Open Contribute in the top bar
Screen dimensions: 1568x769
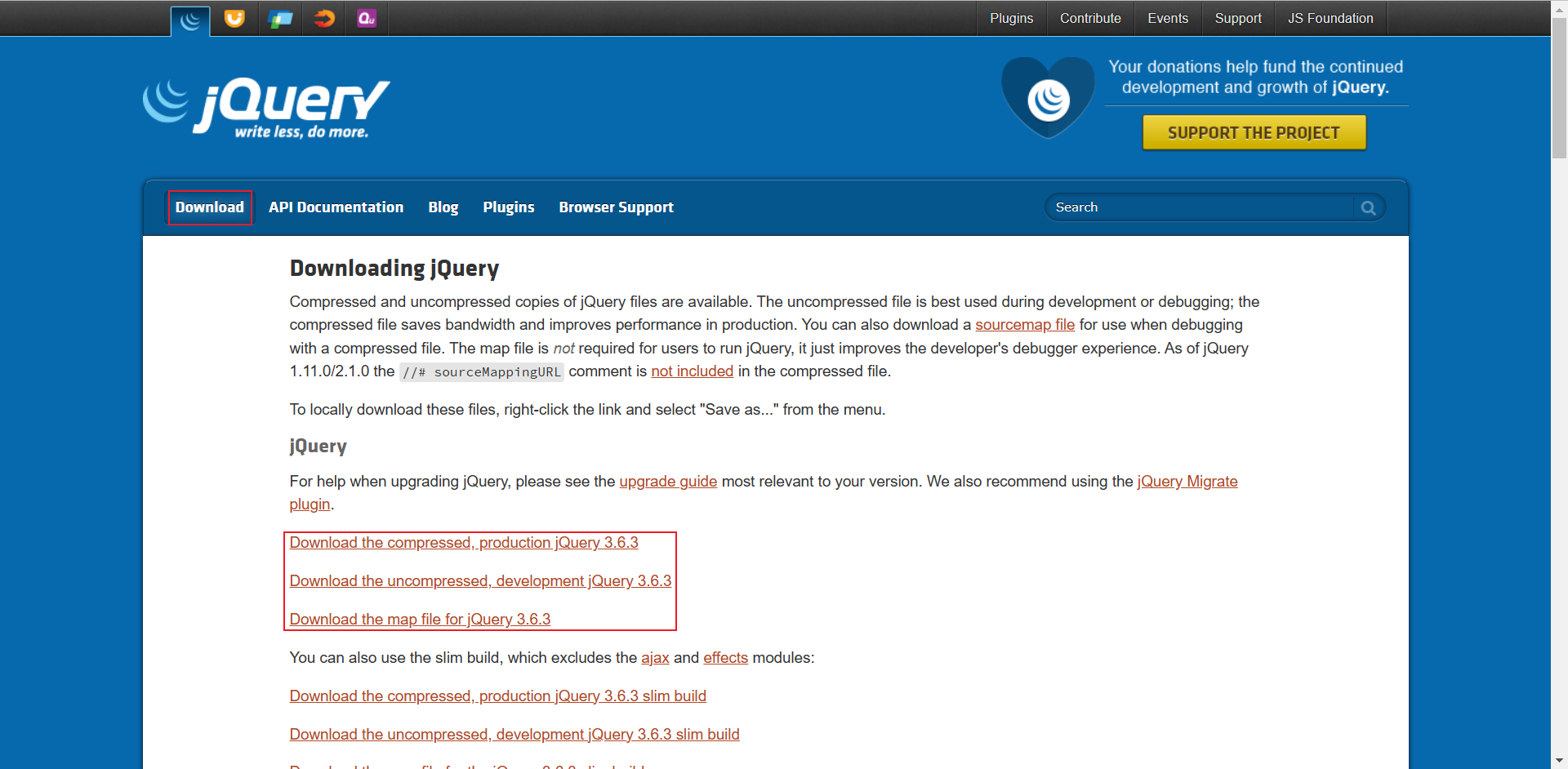tap(1090, 18)
